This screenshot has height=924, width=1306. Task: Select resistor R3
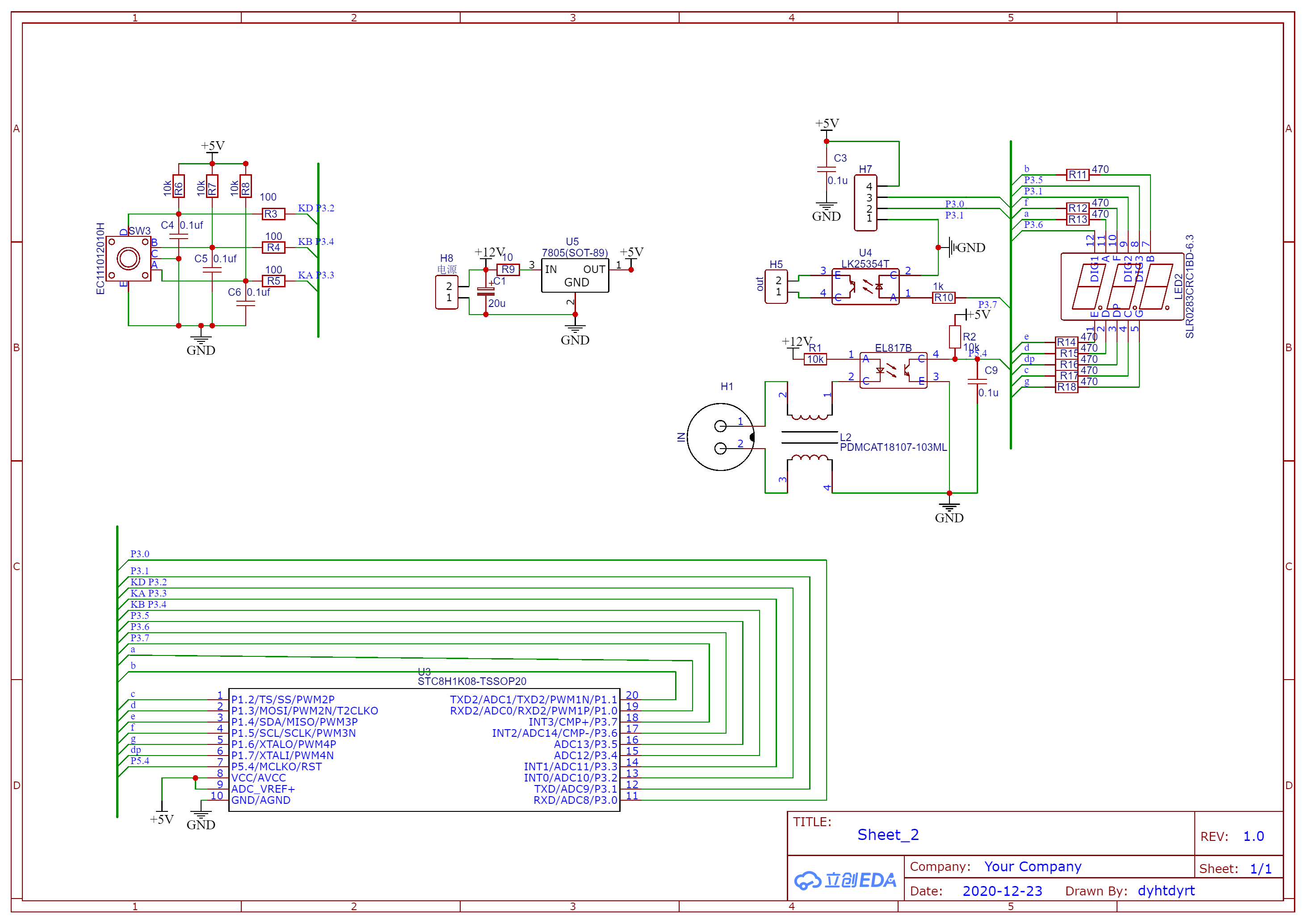(x=273, y=214)
